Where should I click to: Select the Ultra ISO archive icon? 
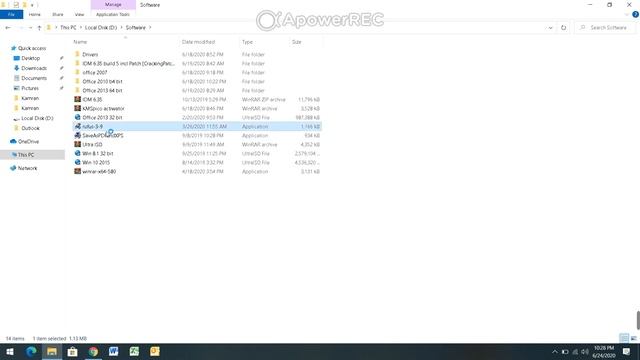[77, 144]
